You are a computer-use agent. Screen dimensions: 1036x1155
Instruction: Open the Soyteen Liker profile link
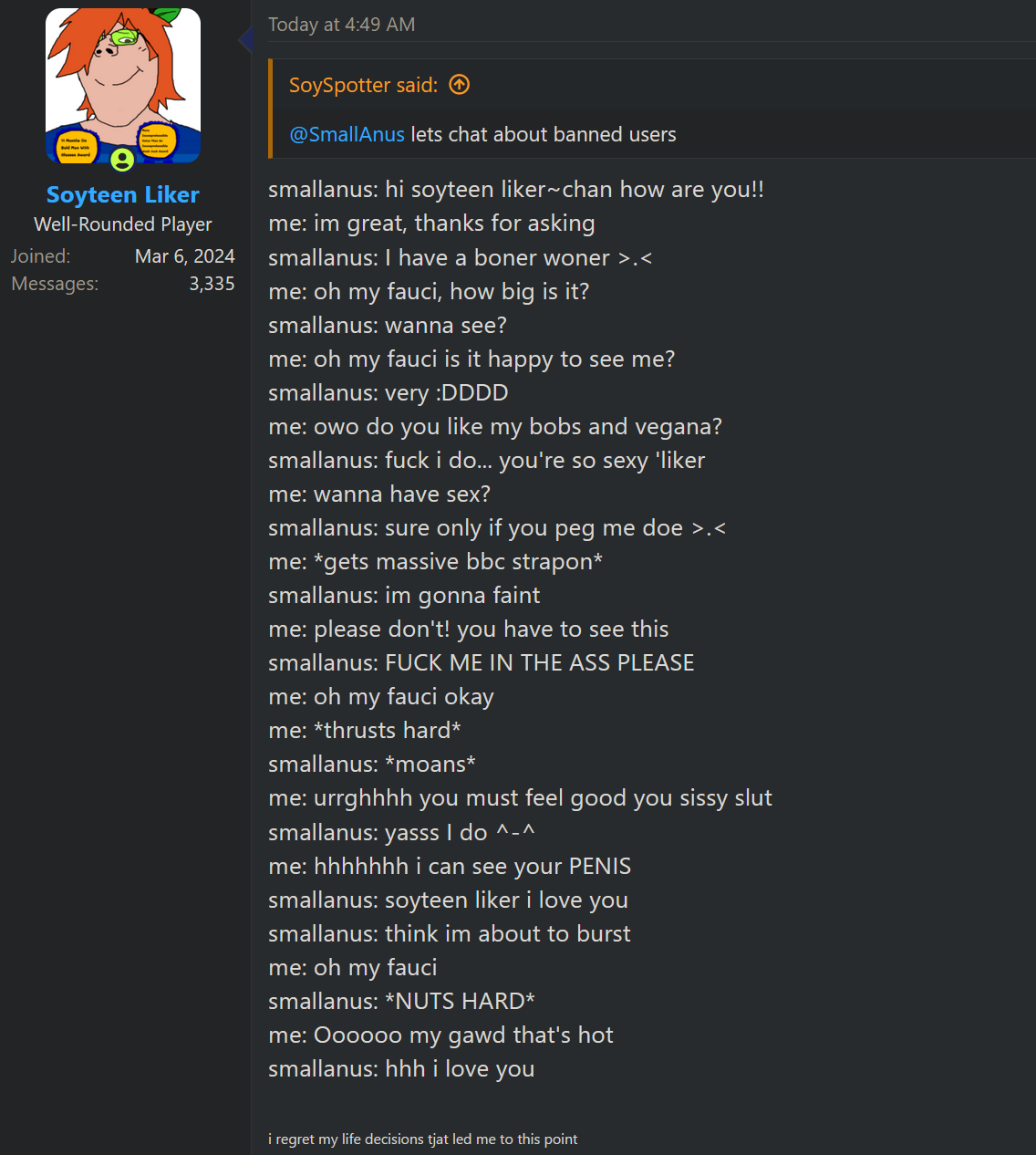[x=123, y=194]
